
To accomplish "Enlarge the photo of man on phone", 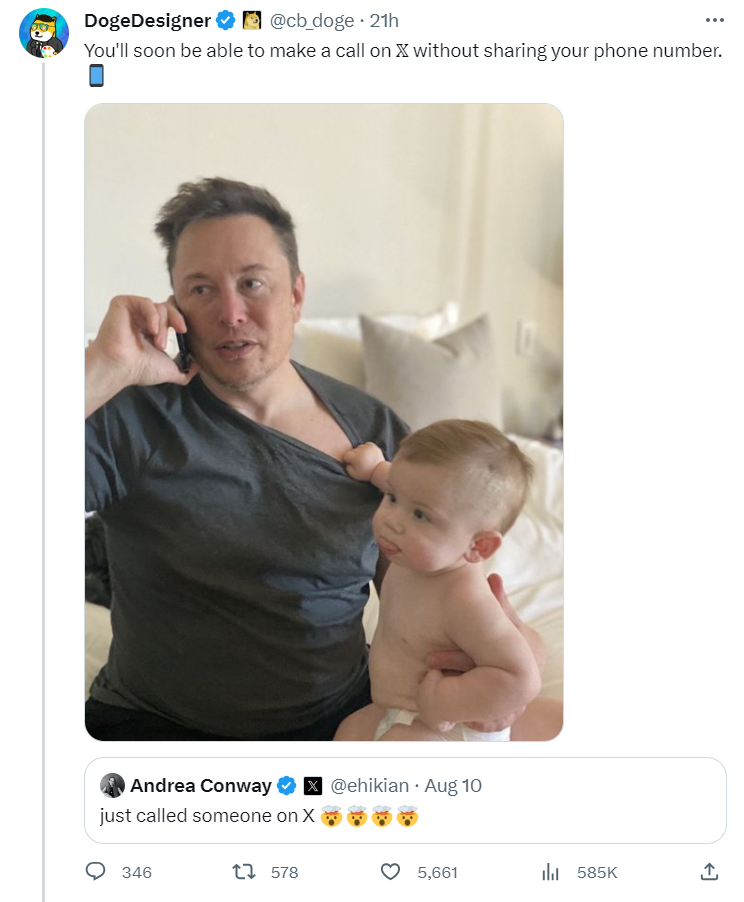I will [x=324, y=422].
